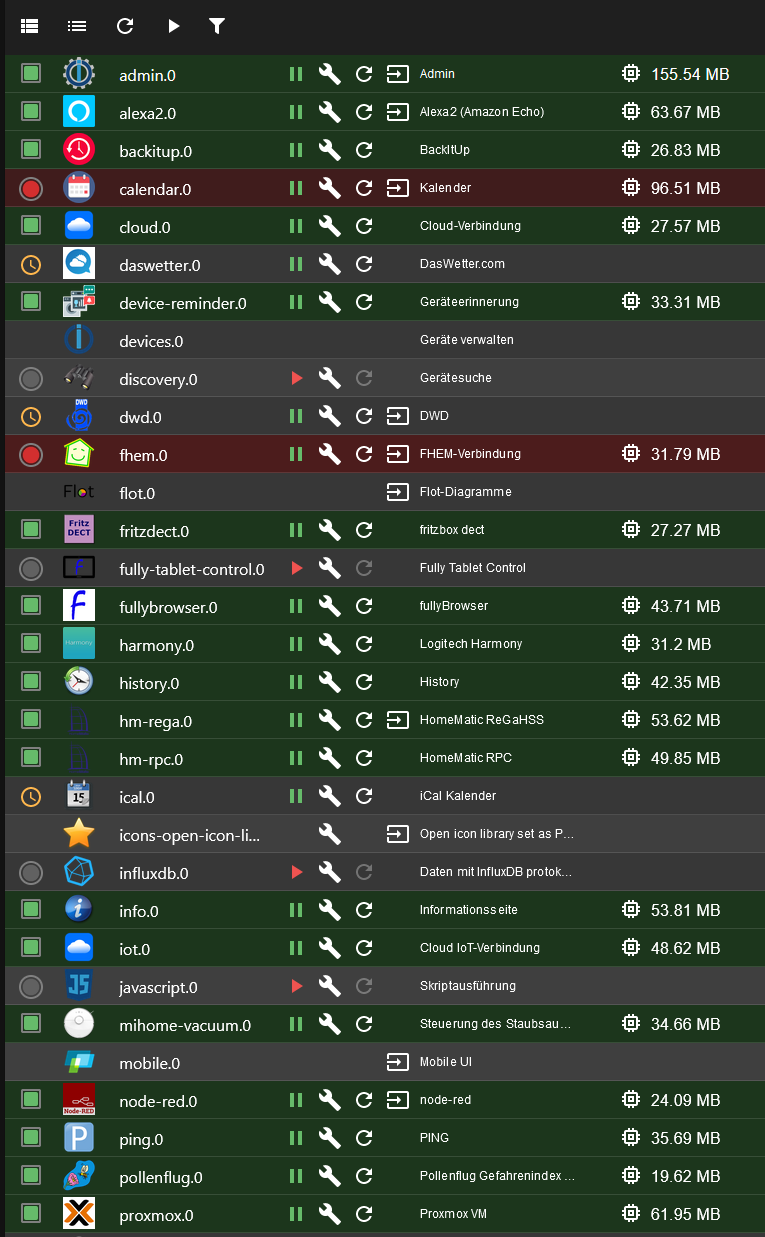Click the reload instances toolbar icon
765x1237 pixels.
tap(125, 26)
